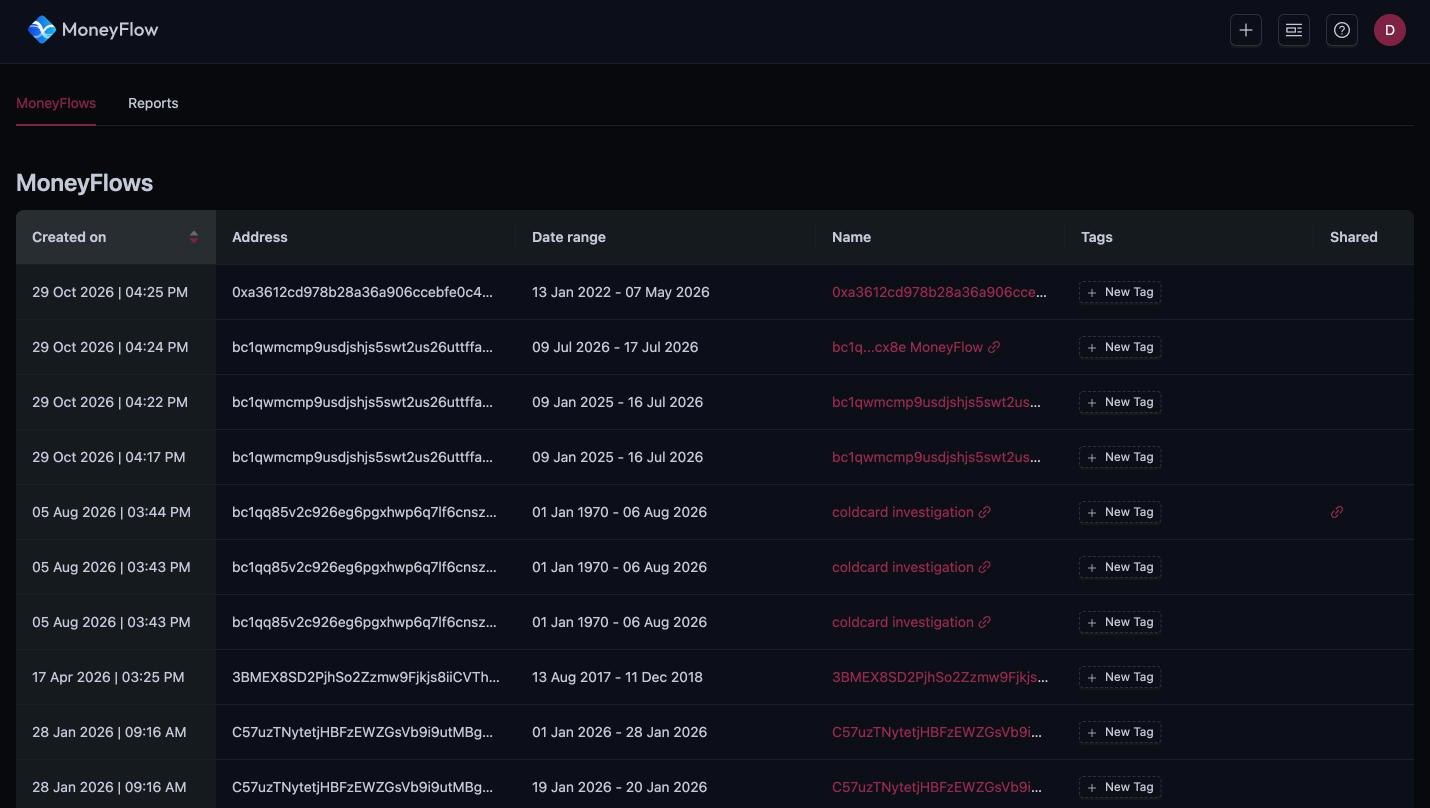Add a New Tag in the 04:17 PM row
The image size is (1430, 808).
pyautogui.click(x=1120, y=457)
